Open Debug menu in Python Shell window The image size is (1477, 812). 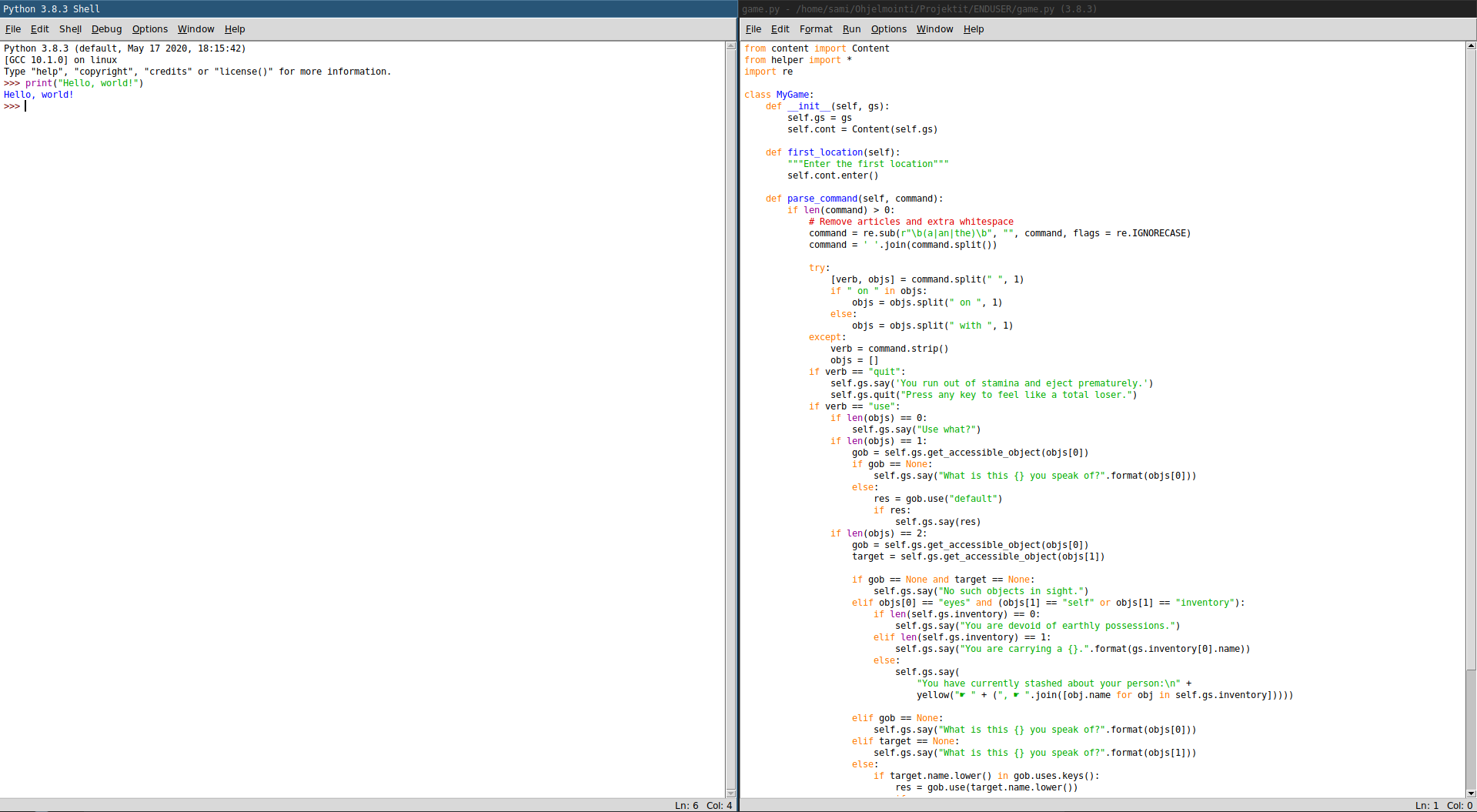[106, 29]
